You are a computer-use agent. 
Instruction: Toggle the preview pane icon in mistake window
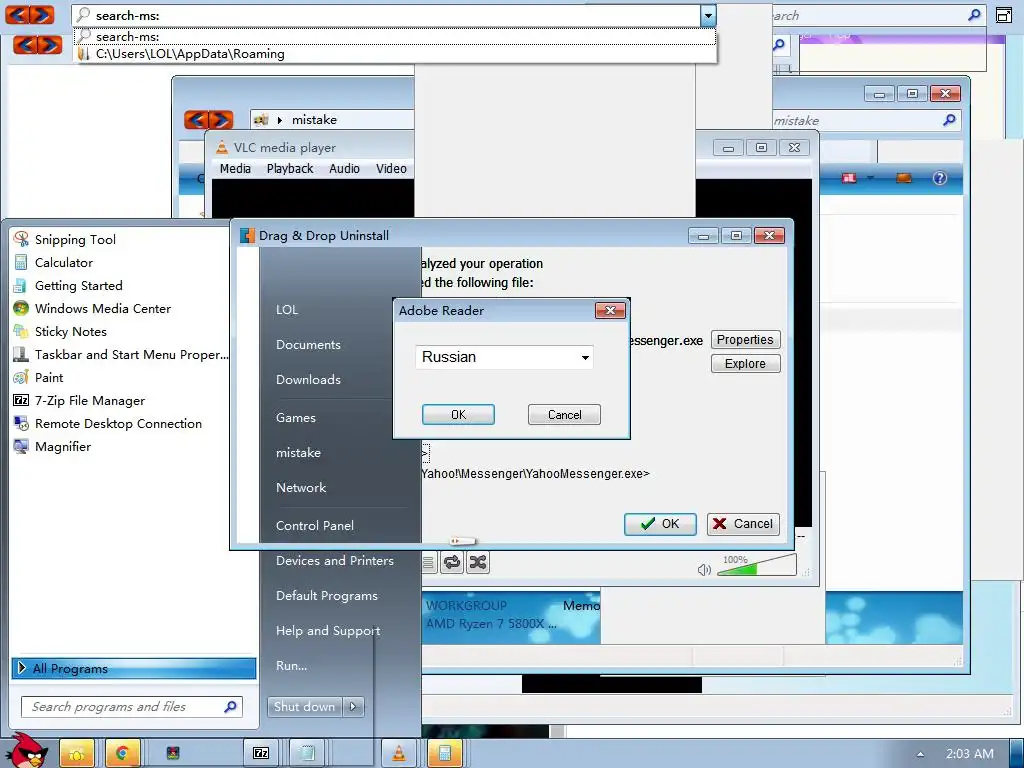[x=904, y=178]
